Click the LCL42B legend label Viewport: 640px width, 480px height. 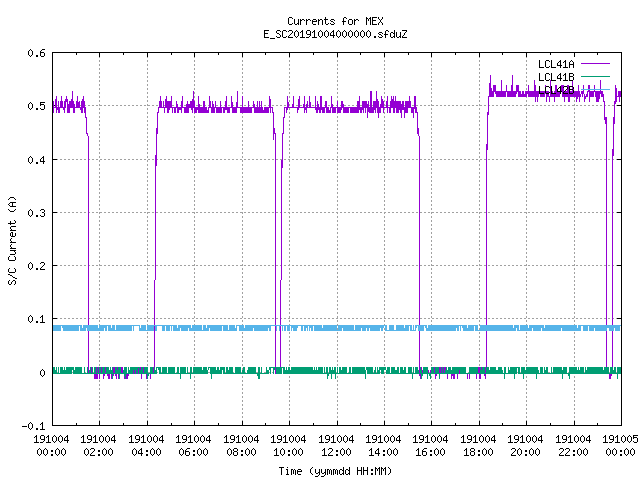point(556,90)
